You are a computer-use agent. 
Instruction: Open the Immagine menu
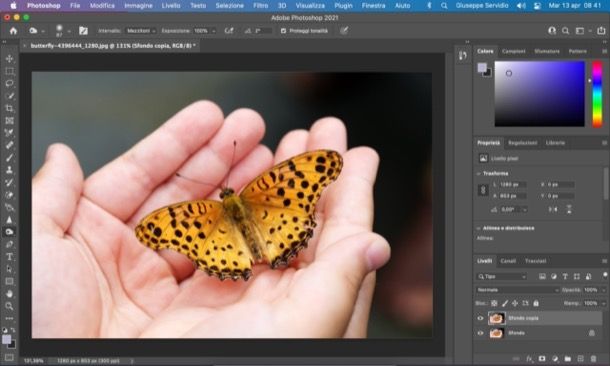[x=138, y=5]
